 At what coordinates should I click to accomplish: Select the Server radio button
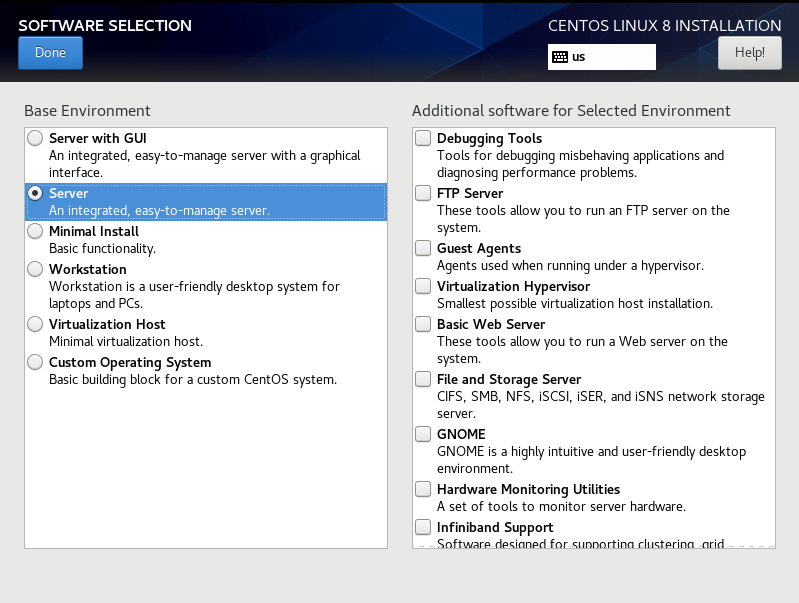(35, 193)
